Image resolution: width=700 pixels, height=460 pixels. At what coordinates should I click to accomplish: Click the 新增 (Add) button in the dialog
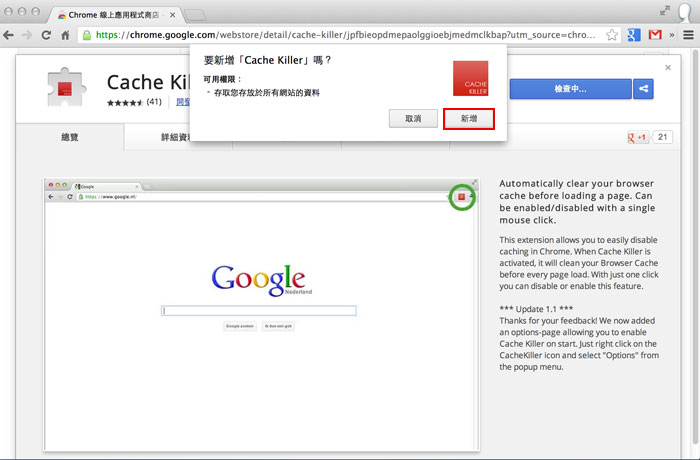(x=469, y=119)
